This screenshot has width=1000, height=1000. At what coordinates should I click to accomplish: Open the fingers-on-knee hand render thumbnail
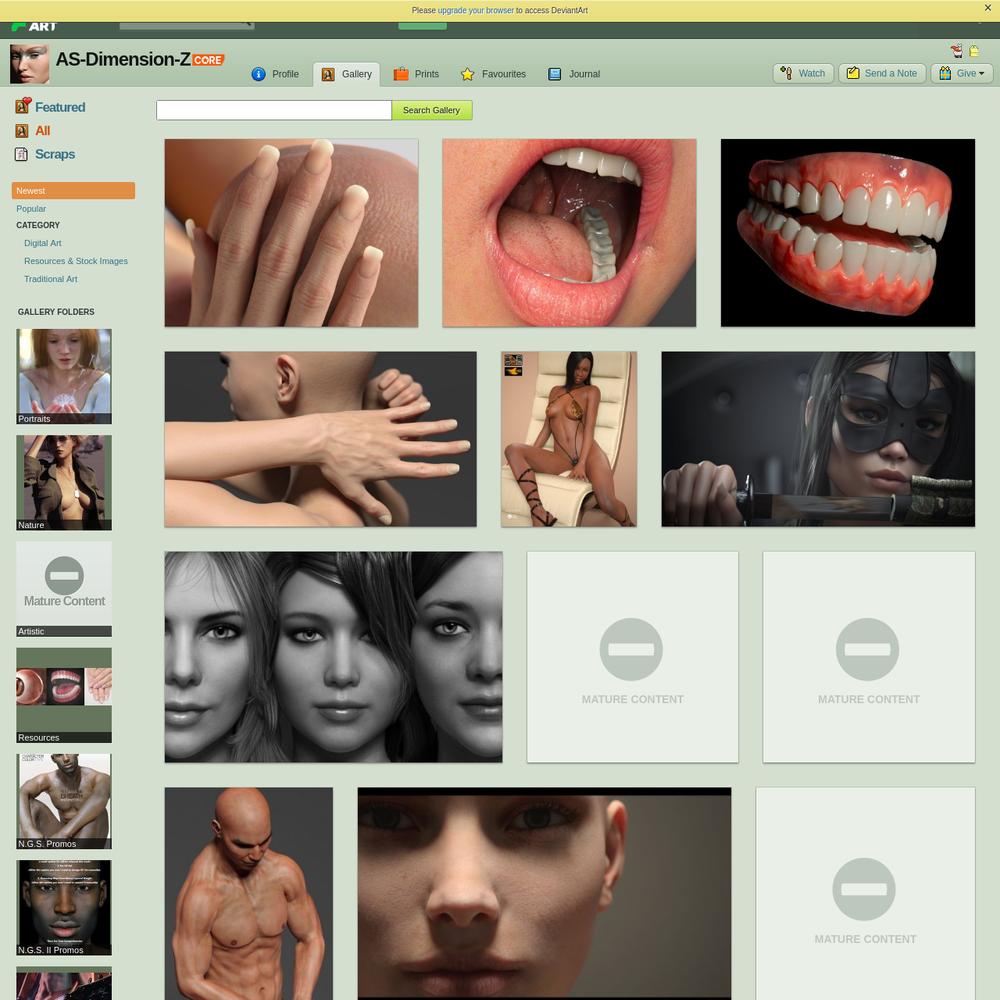291,233
